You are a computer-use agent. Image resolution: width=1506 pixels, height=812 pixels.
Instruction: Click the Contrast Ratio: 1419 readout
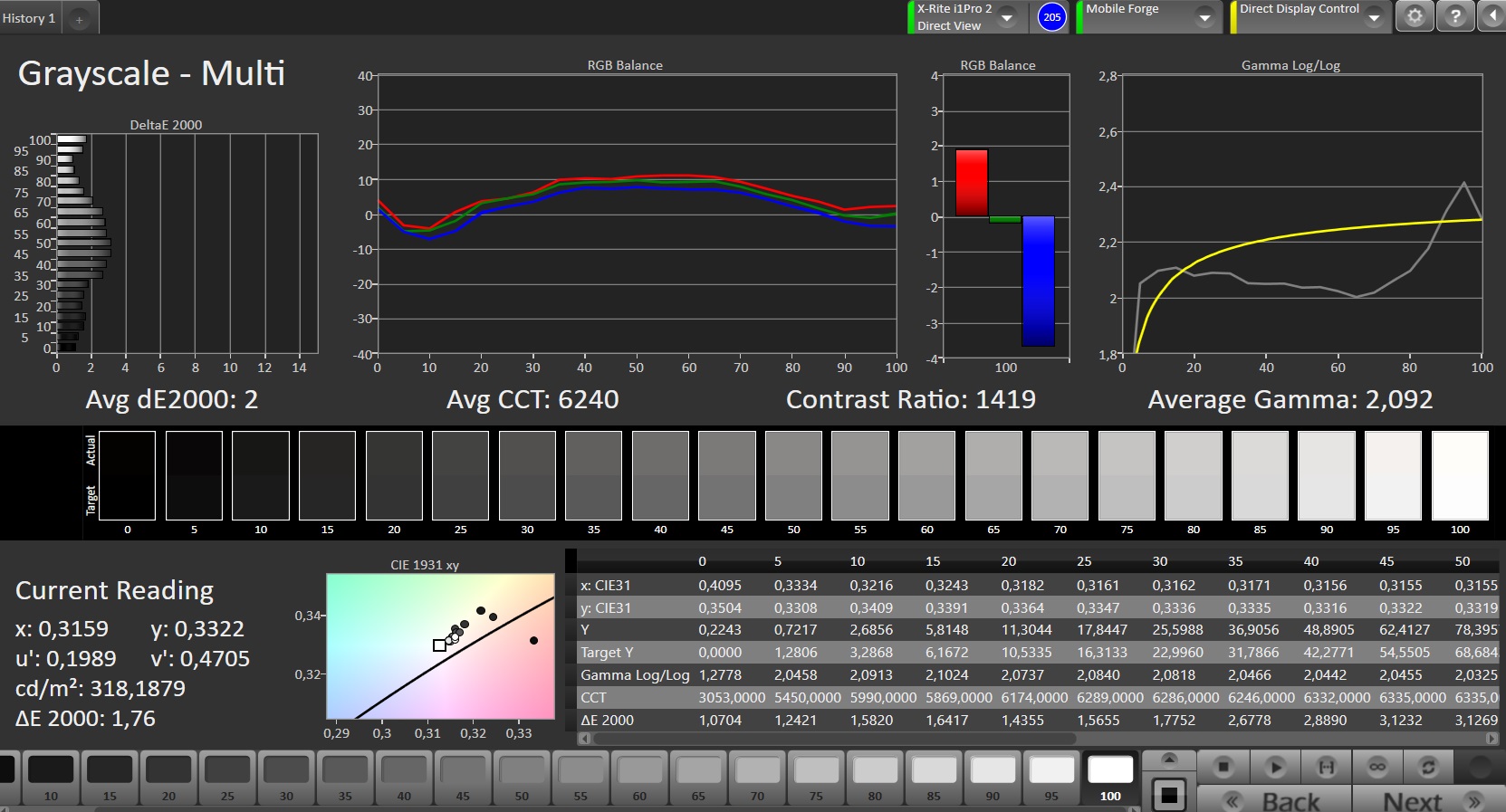pyautogui.click(x=911, y=399)
